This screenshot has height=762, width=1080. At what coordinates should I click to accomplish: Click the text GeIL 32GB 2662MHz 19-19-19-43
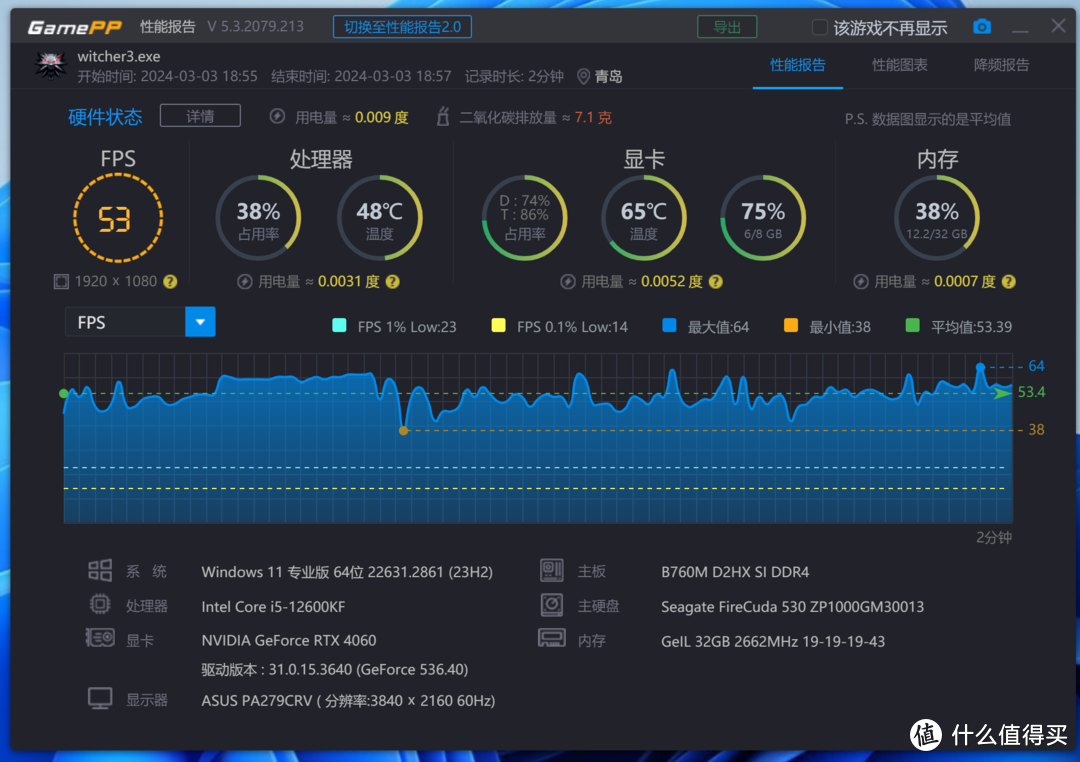[x=773, y=641]
